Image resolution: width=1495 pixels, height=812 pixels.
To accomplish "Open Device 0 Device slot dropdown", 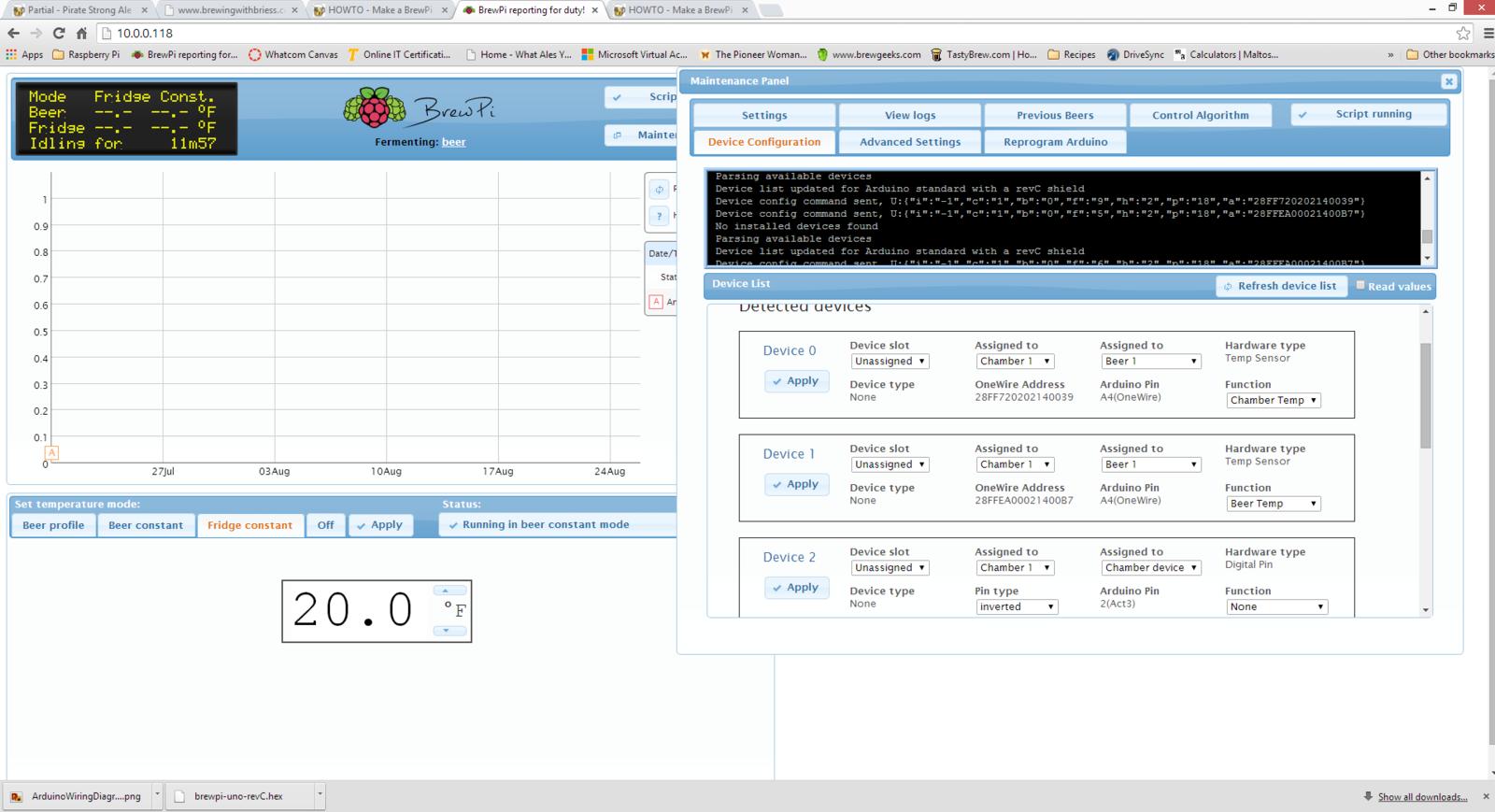I will tap(890, 361).
